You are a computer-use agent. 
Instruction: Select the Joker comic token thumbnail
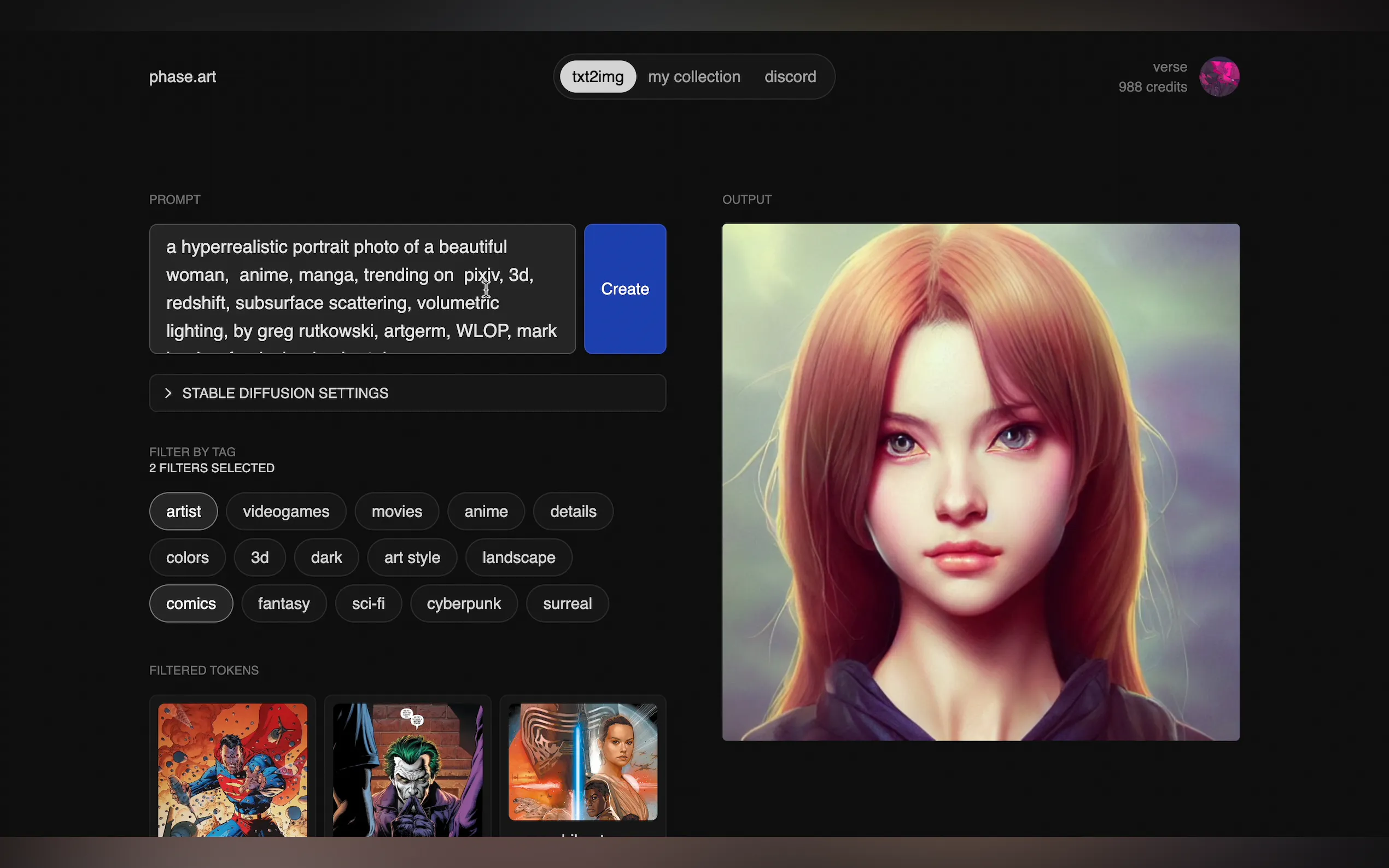407,769
